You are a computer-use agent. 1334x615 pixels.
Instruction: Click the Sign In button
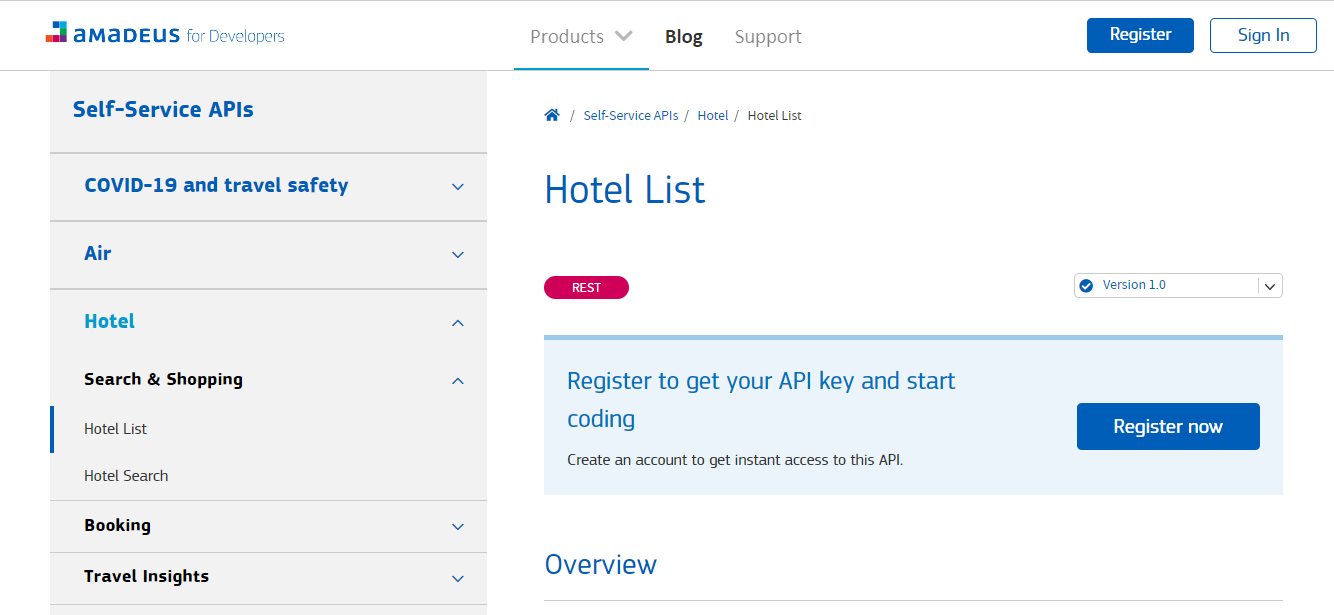pyautogui.click(x=1262, y=35)
